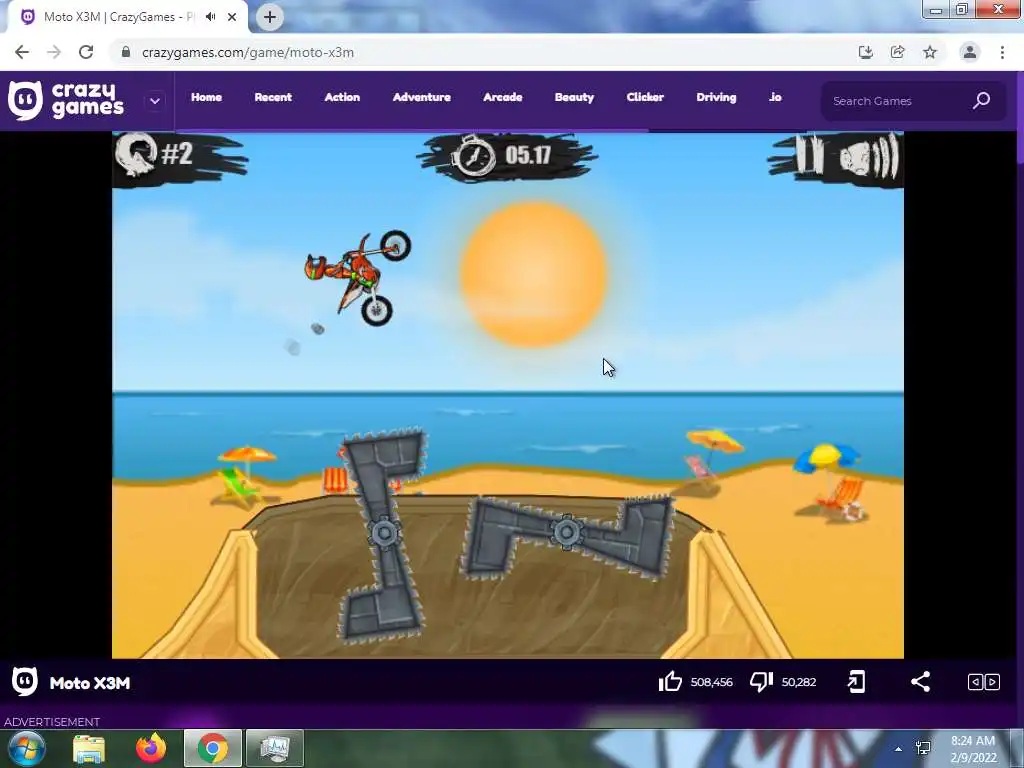Open the Adventure category
This screenshot has height=768, width=1024.
422,97
